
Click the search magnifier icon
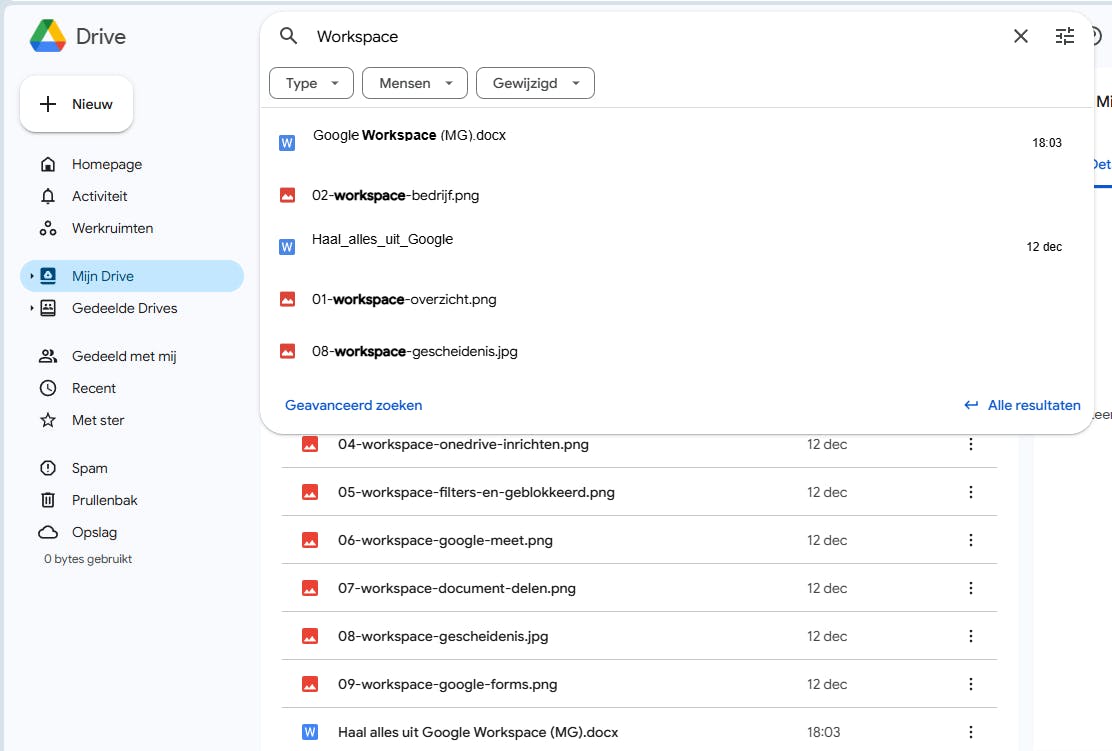(x=289, y=36)
